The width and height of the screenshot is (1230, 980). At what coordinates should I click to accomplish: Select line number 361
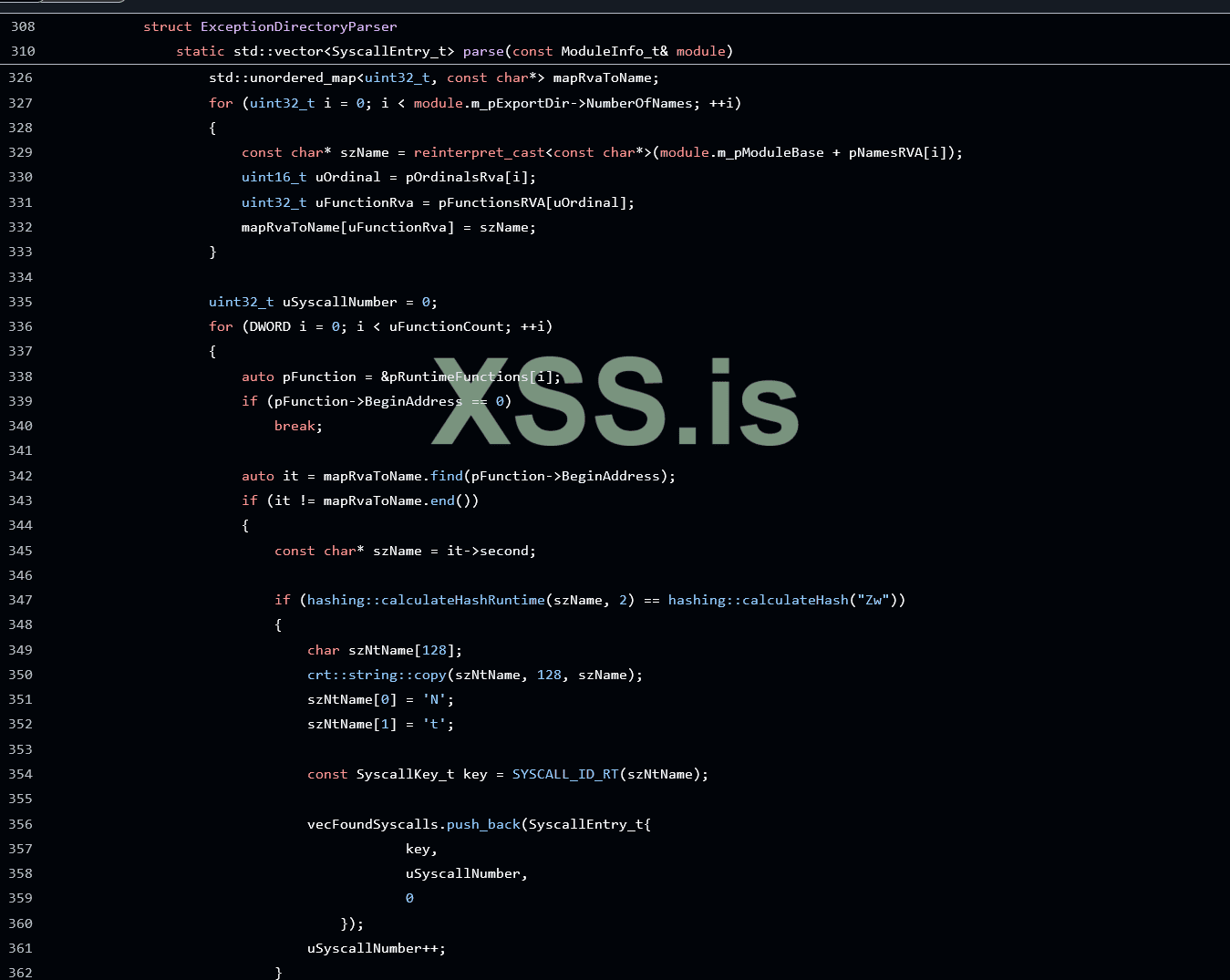[20, 948]
